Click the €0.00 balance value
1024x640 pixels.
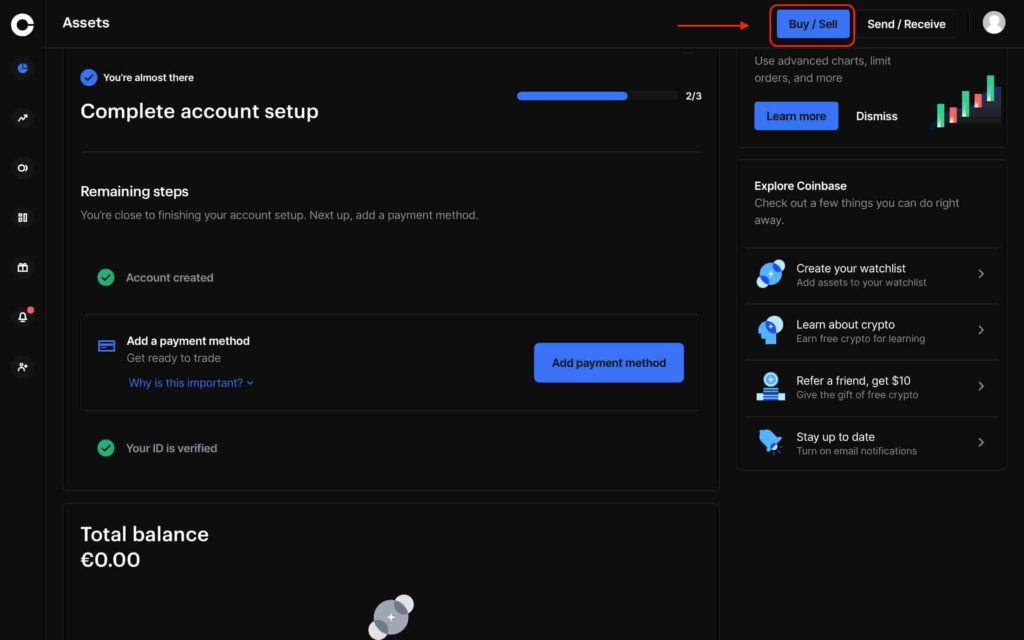pyautogui.click(x=110, y=560)
